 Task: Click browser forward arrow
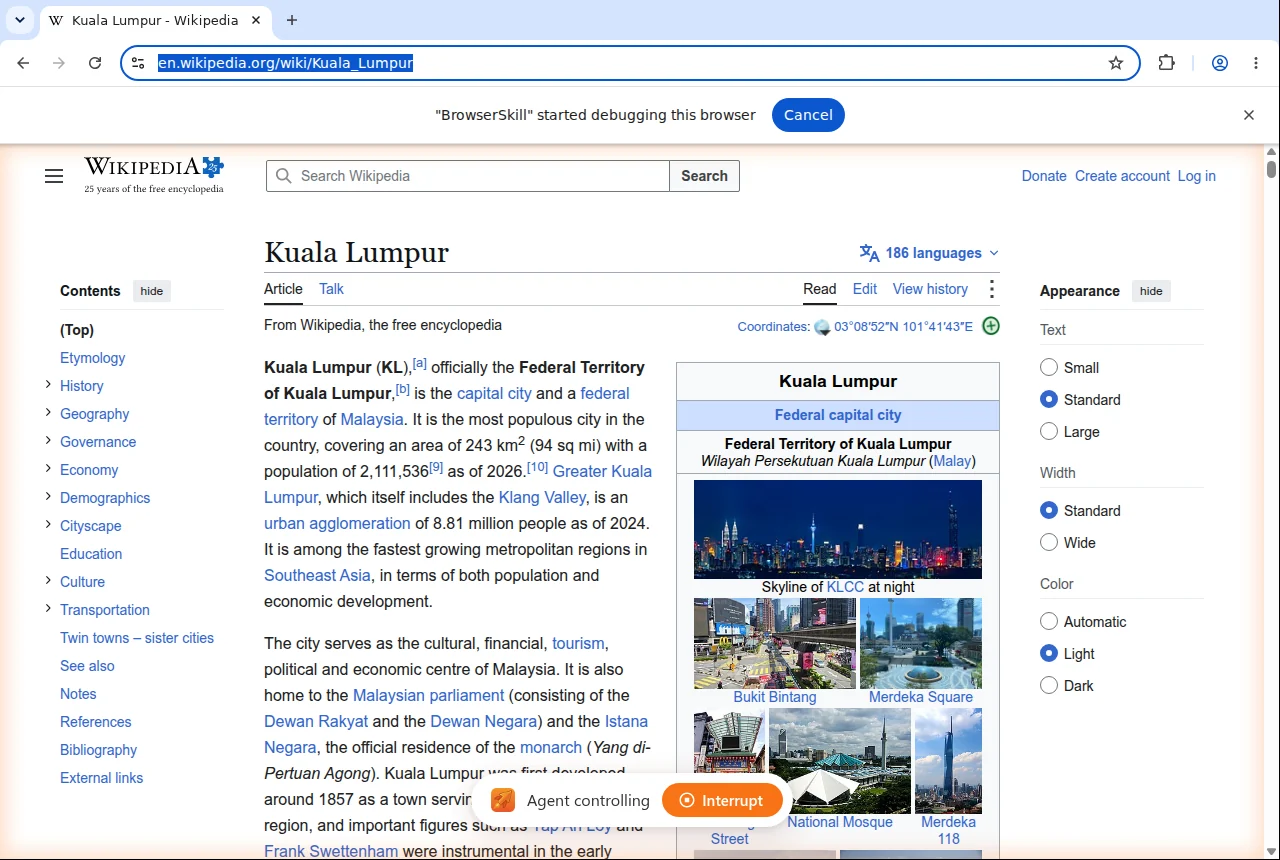pos(59,63)
